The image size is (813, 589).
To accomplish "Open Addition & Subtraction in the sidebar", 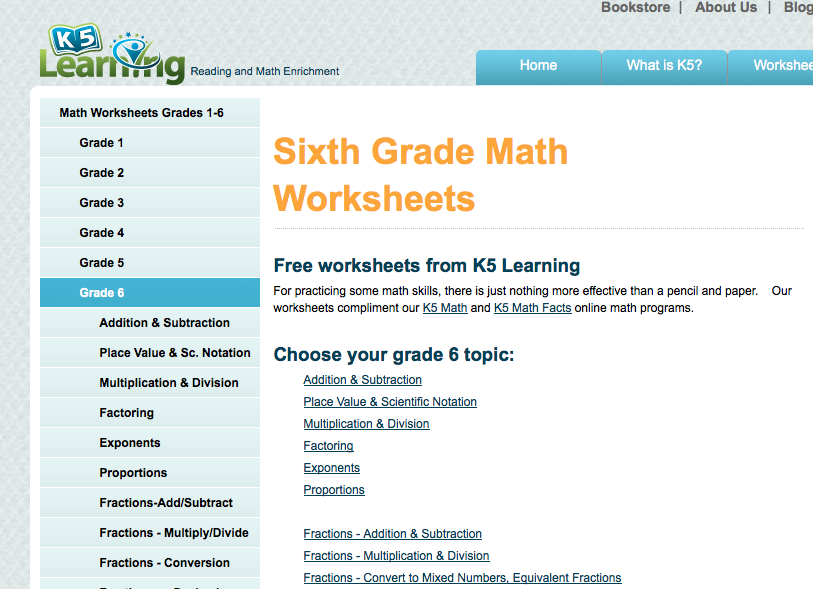I will (150, 322).
